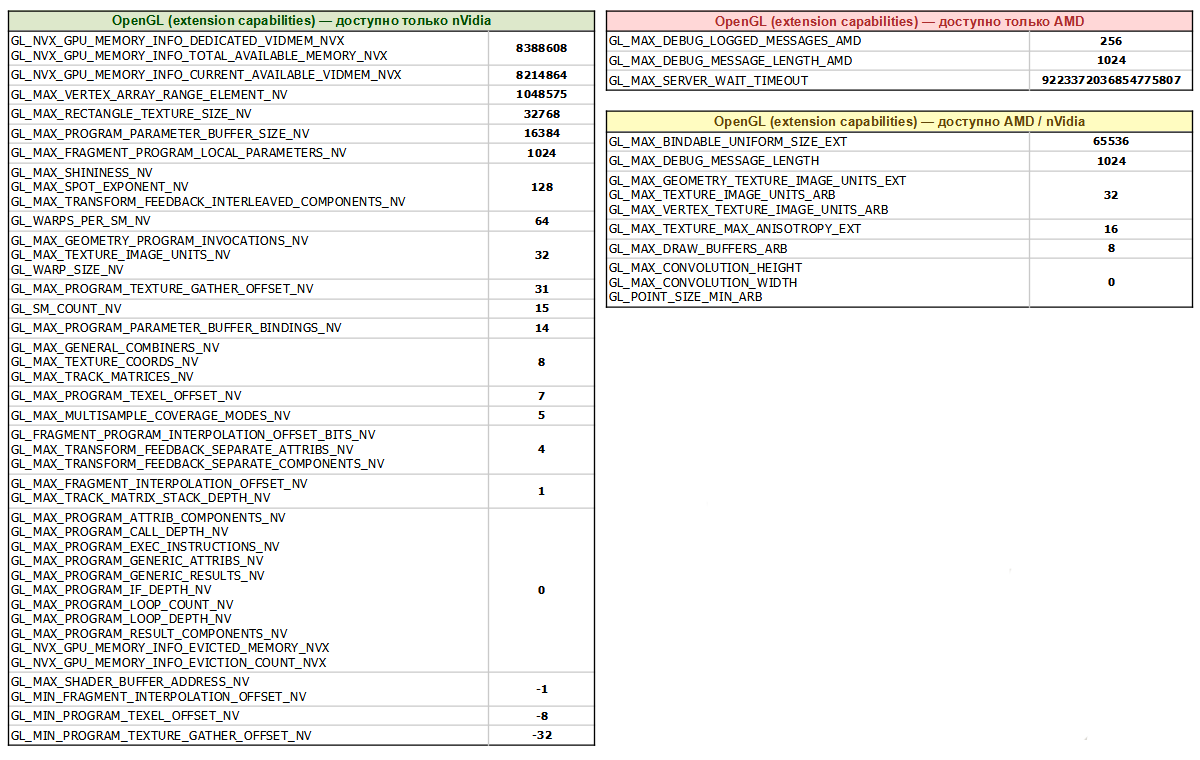Click value 7
The image size is (1200, 760).
[542, 396]
